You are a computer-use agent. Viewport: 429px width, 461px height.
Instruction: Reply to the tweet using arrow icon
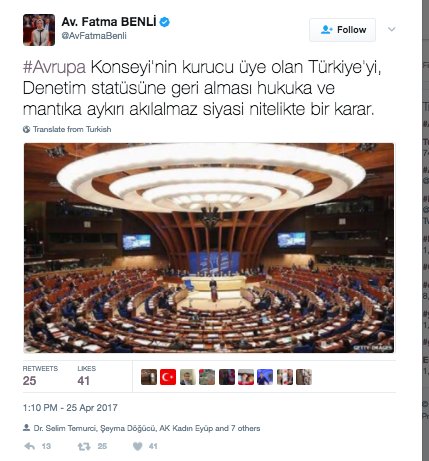30,446
